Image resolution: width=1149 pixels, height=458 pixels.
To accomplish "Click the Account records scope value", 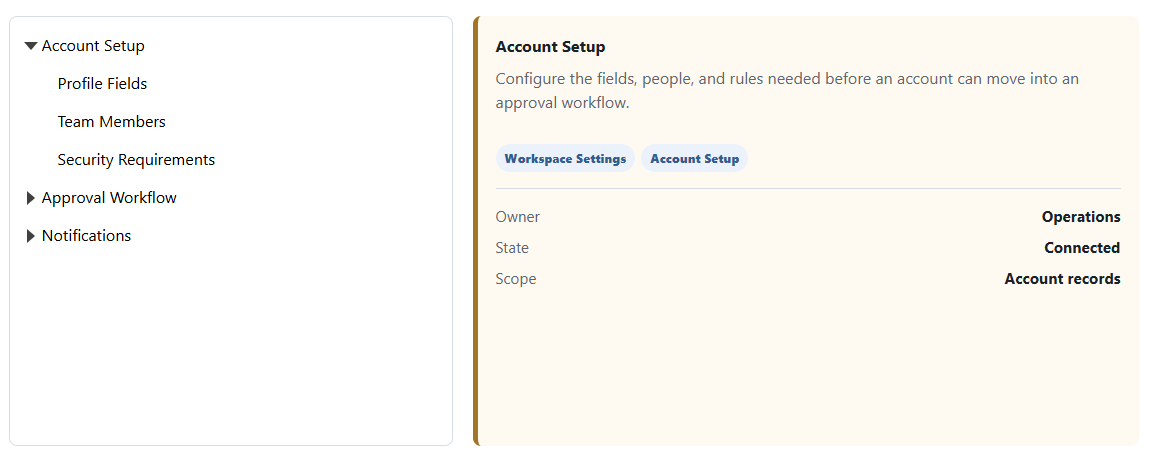I will [x=1062, y=278].
